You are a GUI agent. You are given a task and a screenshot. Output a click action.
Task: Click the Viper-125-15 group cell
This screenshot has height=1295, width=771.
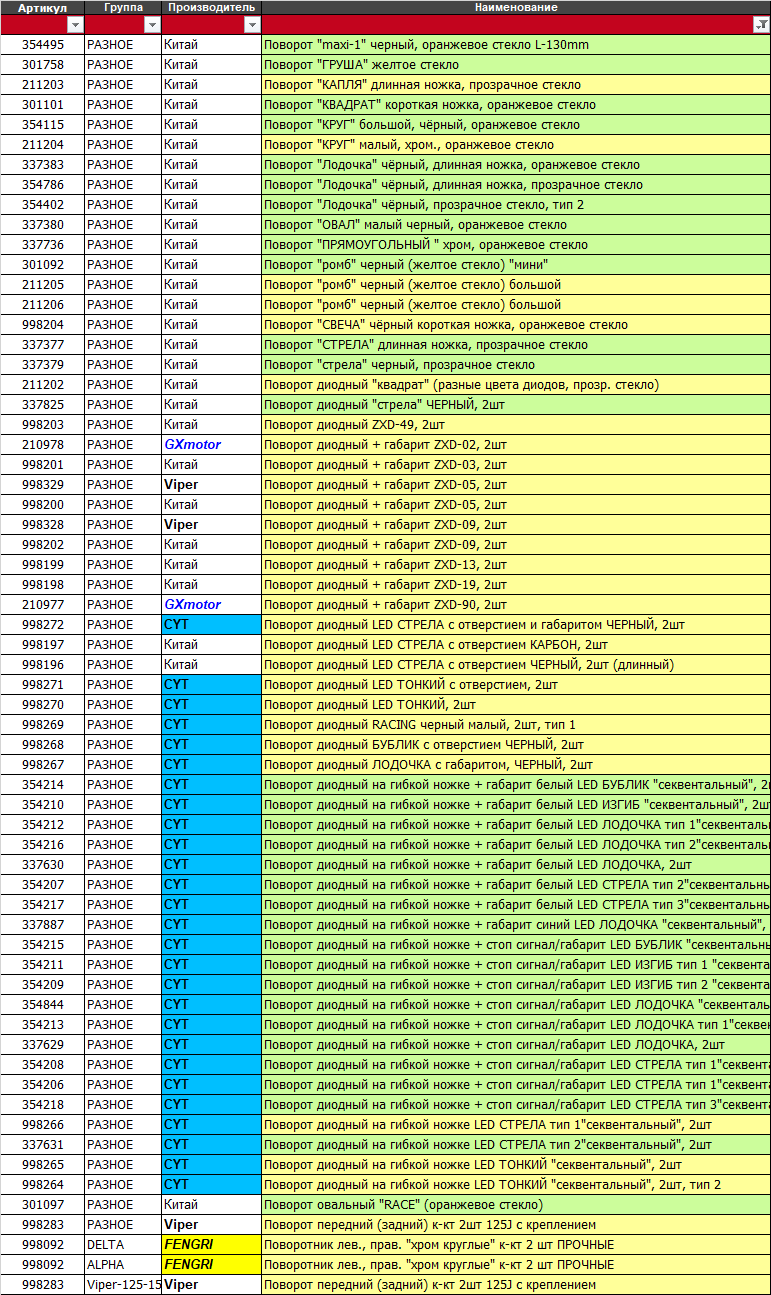pyautogui.click(x=122, y=1285)
